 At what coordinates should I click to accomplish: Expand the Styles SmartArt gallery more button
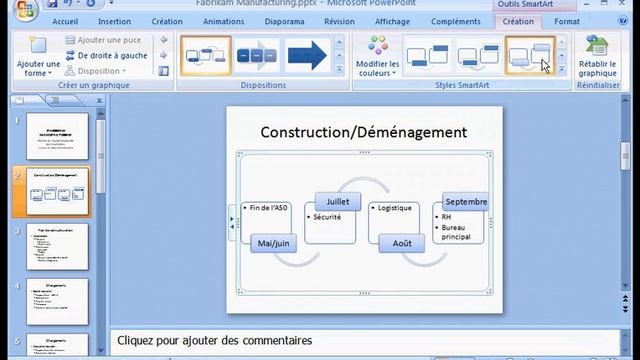pyautogui.click(x=562, y=69)
